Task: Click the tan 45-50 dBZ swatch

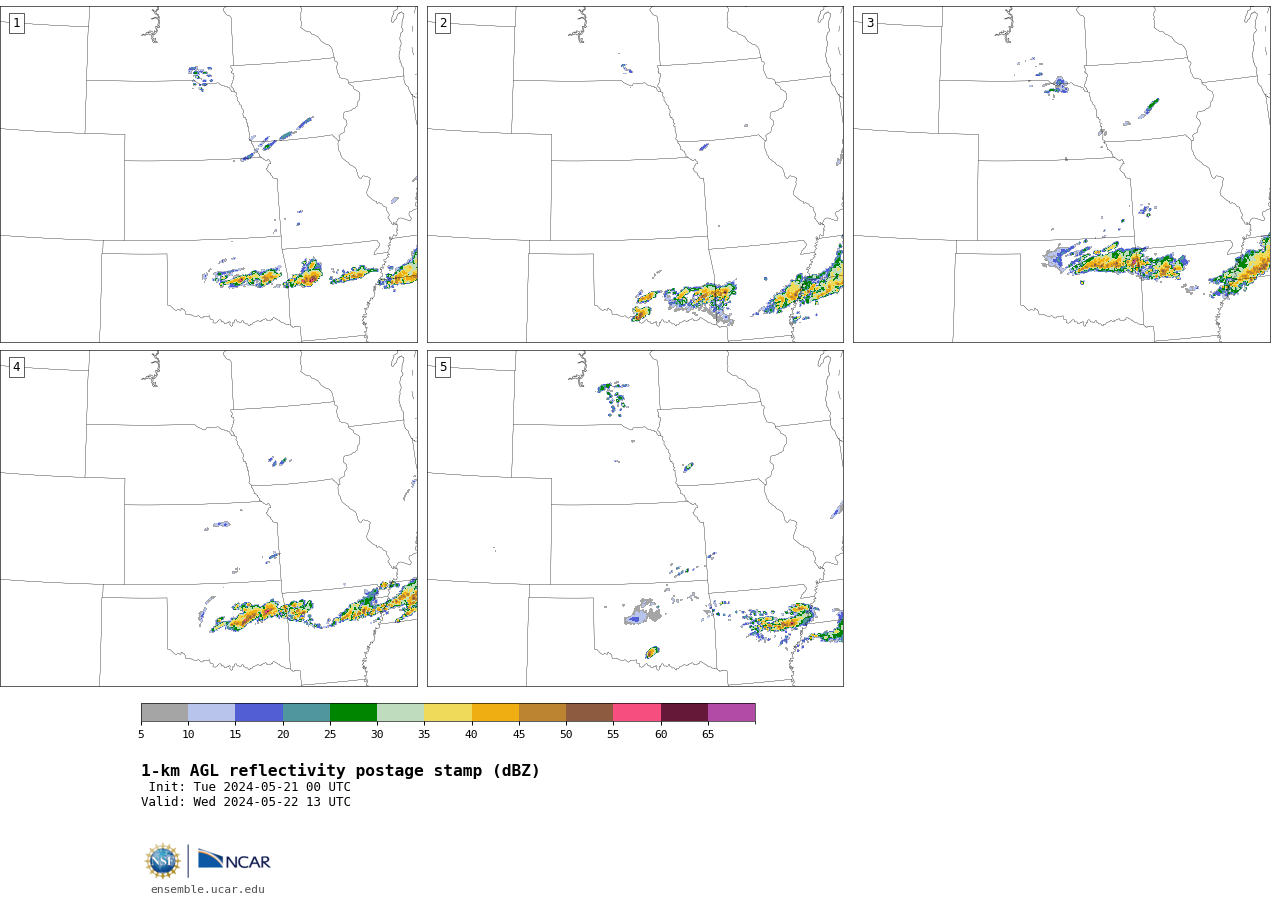Action: (x=542, y=712)
